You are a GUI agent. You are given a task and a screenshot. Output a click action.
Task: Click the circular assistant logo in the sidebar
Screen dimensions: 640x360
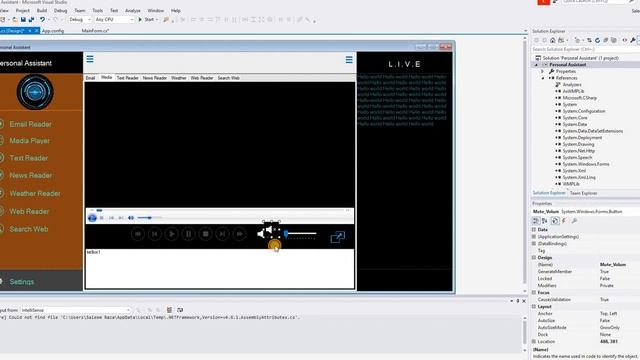[x=35, y=92]
